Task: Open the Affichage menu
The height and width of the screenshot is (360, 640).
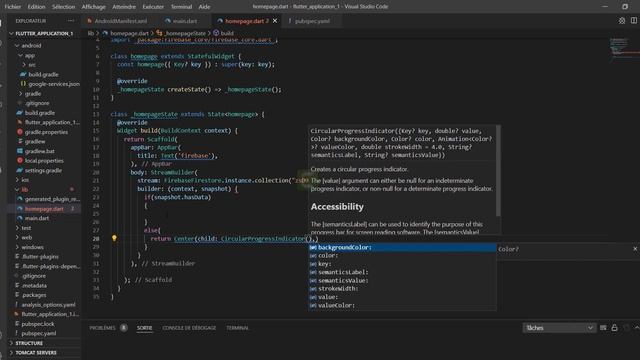Action: click(x=93, y=7)
